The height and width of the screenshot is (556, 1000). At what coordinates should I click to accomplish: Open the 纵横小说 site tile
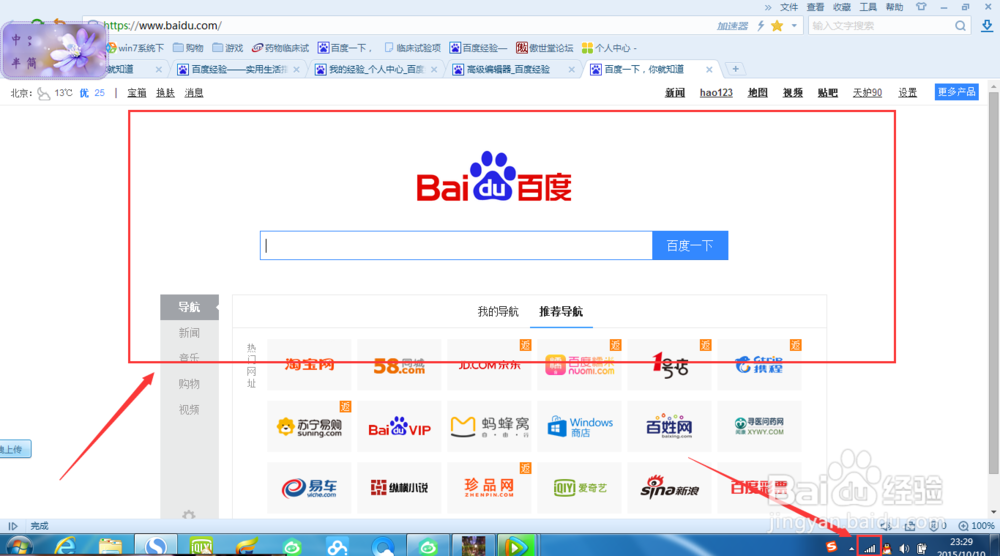pos(399,488)
